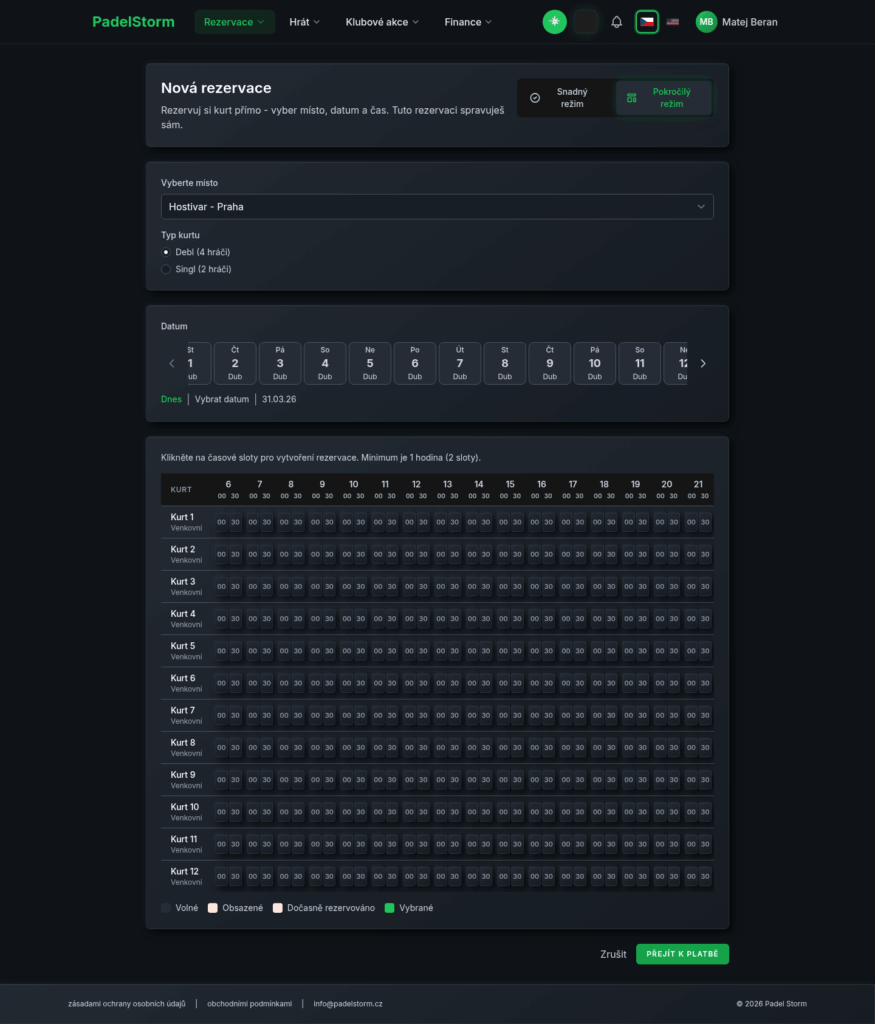Pick Sunday 5 Dub date
Viewport: 875px width, 1024px height.
(370, 364)
